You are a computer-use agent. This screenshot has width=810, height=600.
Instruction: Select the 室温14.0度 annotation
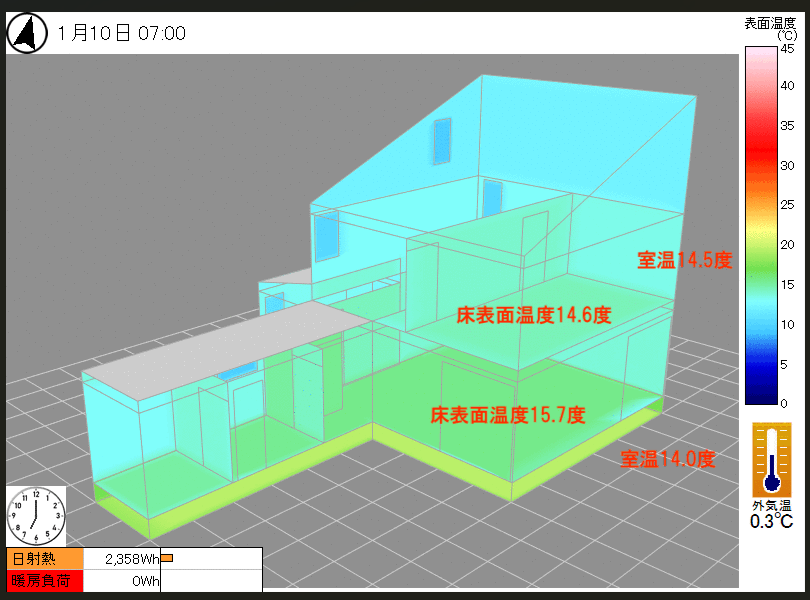(x=668, y=459)
